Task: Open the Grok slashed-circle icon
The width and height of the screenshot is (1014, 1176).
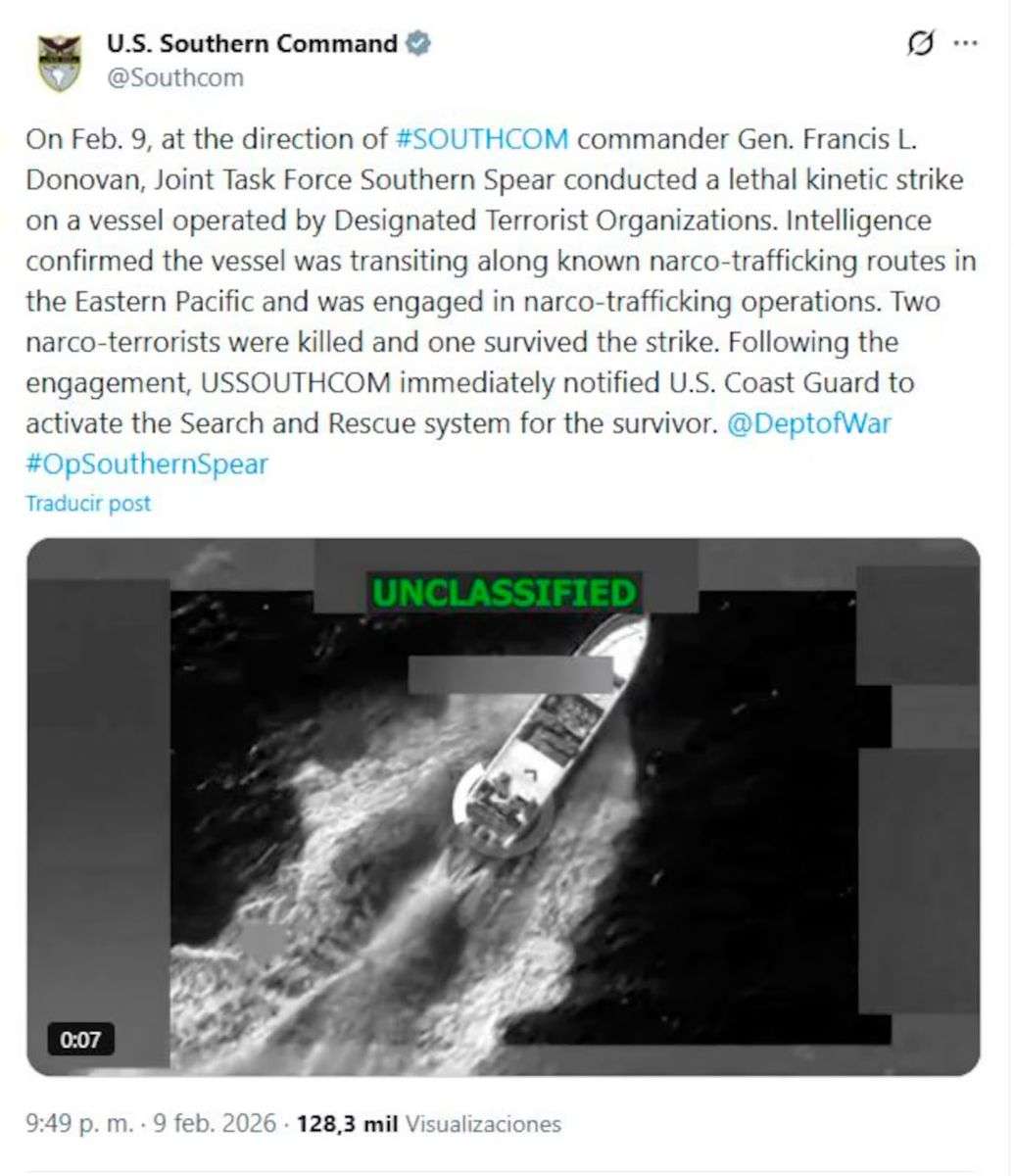Action: point(919,44)
